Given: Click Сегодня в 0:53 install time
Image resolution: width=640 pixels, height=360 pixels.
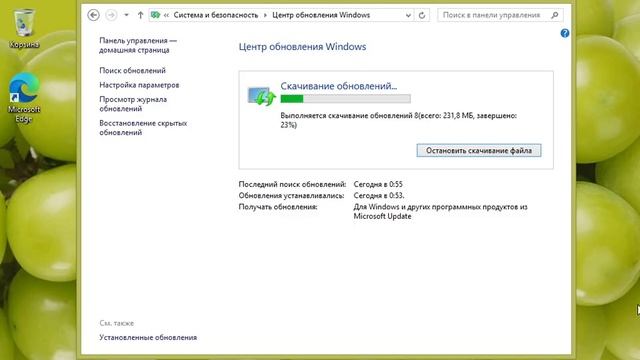Looking at the screenshot, I should (379, 196).
